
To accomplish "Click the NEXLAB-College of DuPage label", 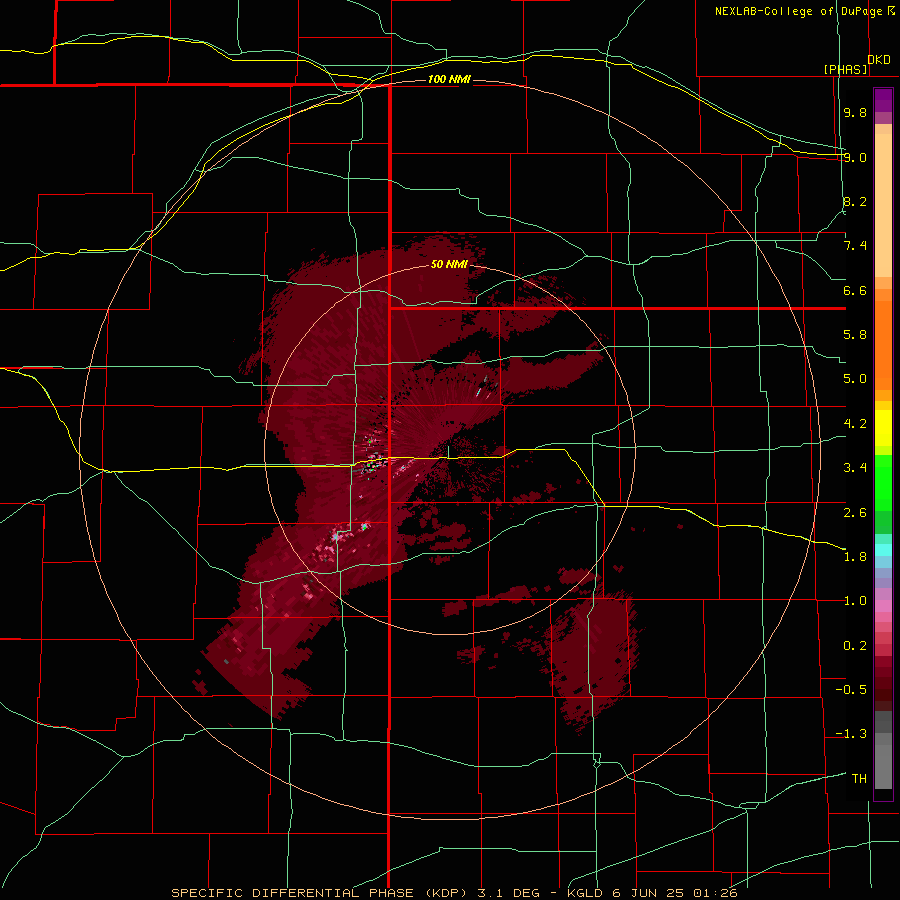I will pyautogui.click(x=799, y=11).
